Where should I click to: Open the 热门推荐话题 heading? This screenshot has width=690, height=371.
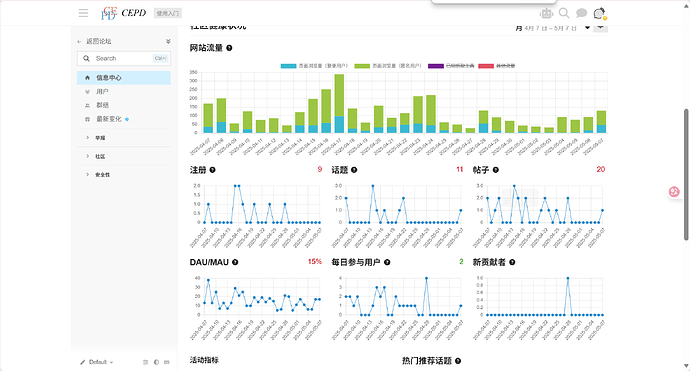tap(427, 361)
